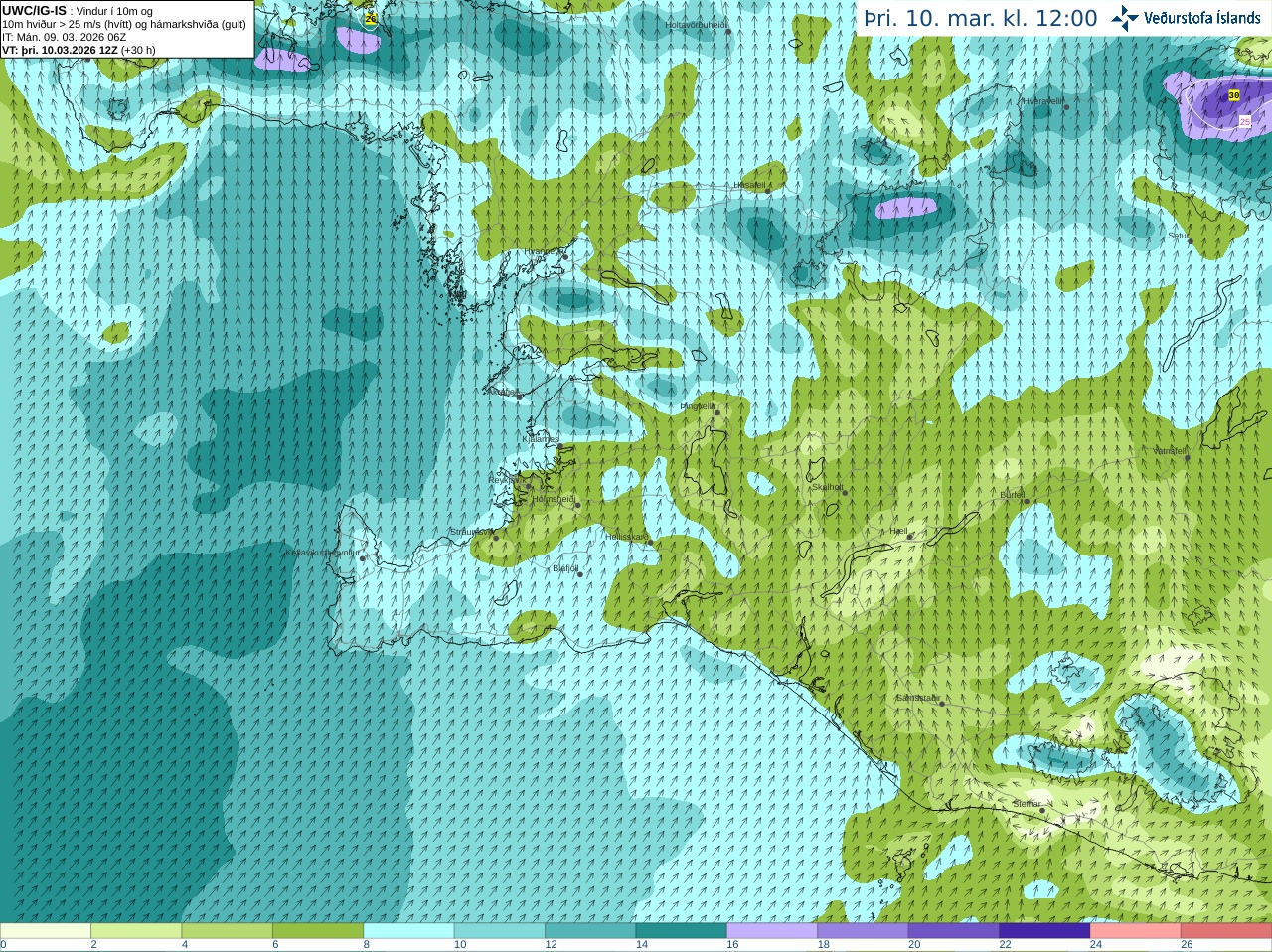This screenshot has height=952, width=1272.
Task: Select the 4–6 m/s legend color
Action: (x=228, y=931)
